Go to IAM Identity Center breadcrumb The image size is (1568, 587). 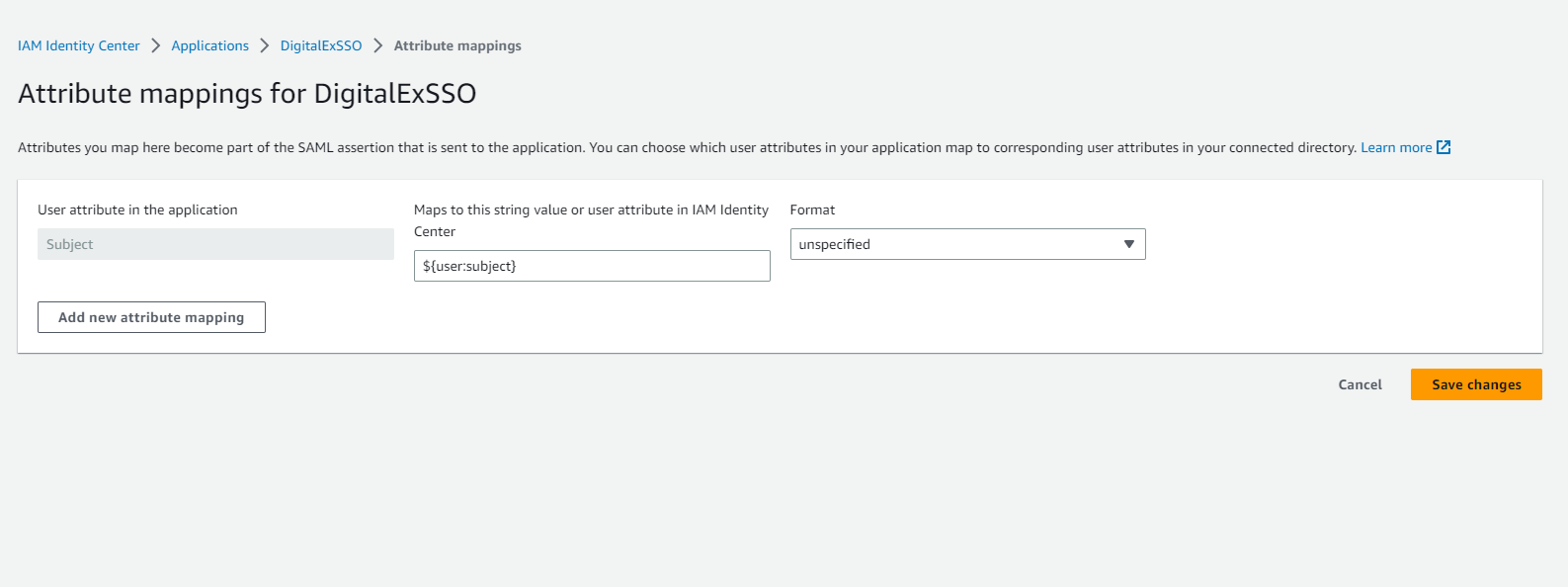pos(79,45)
